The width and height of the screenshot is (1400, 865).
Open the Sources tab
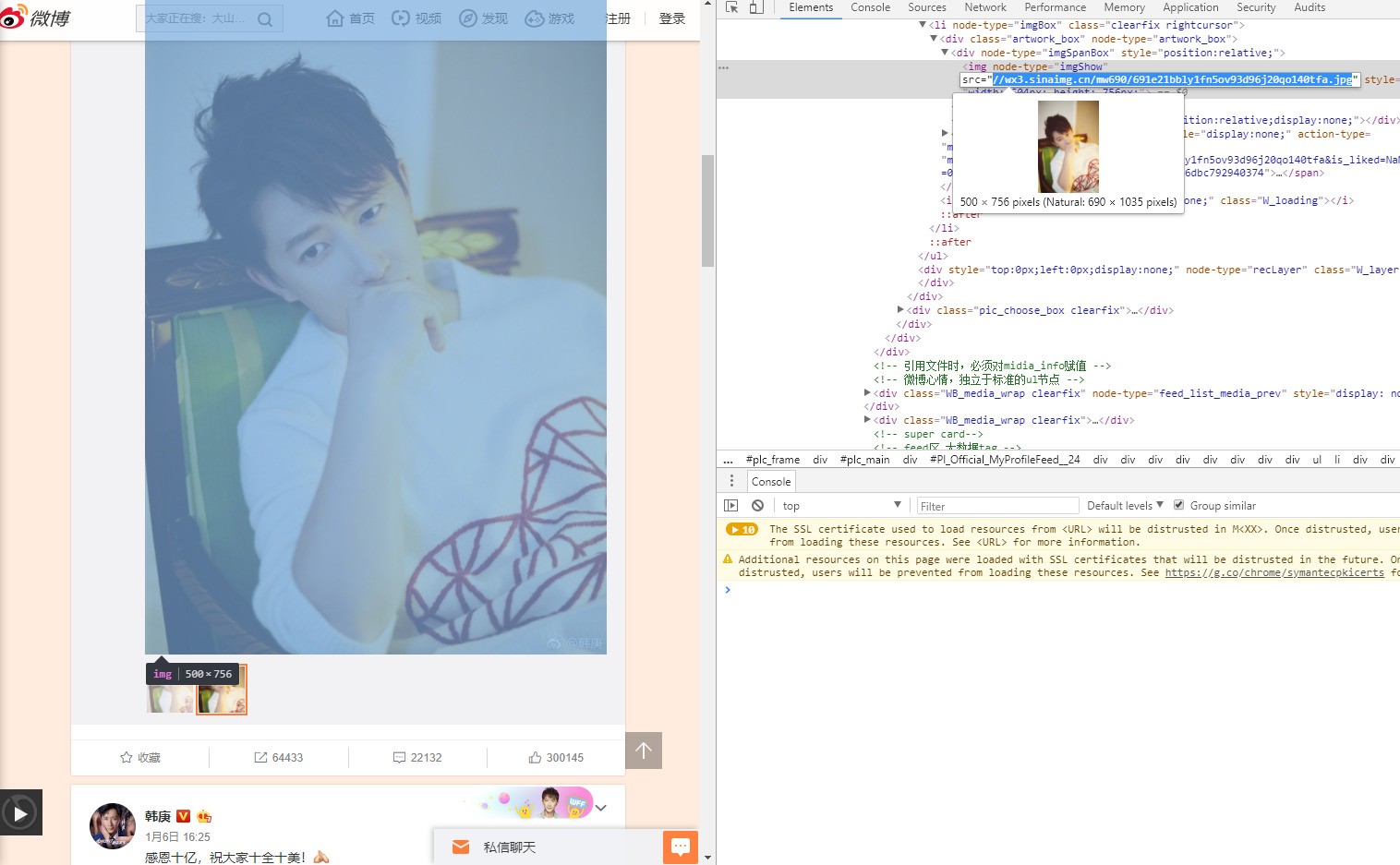(927, 7)
